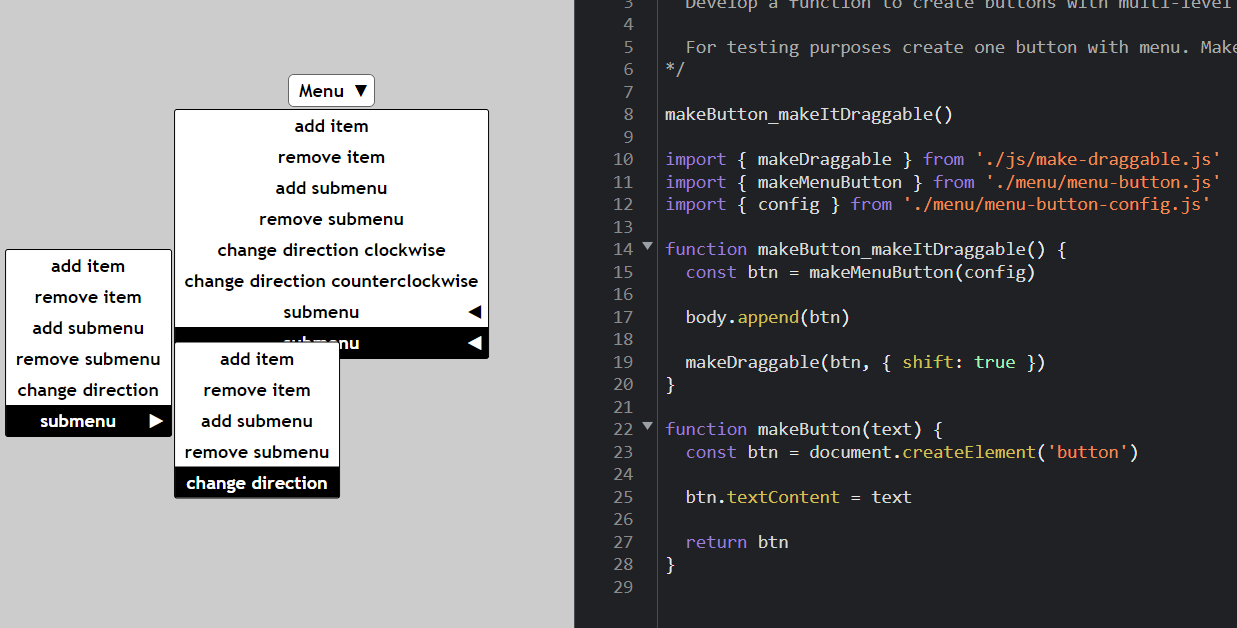Choose 'change direction counterclockwise' from the menu

pyautogui.click(x=331, y=281)
